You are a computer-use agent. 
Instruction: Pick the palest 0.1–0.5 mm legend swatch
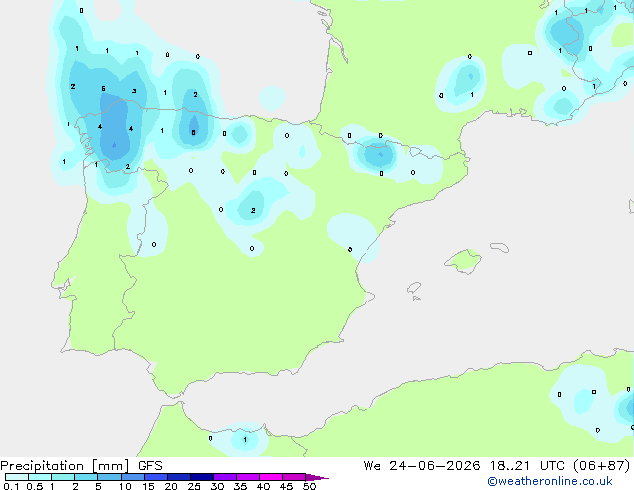coord(17,477)
